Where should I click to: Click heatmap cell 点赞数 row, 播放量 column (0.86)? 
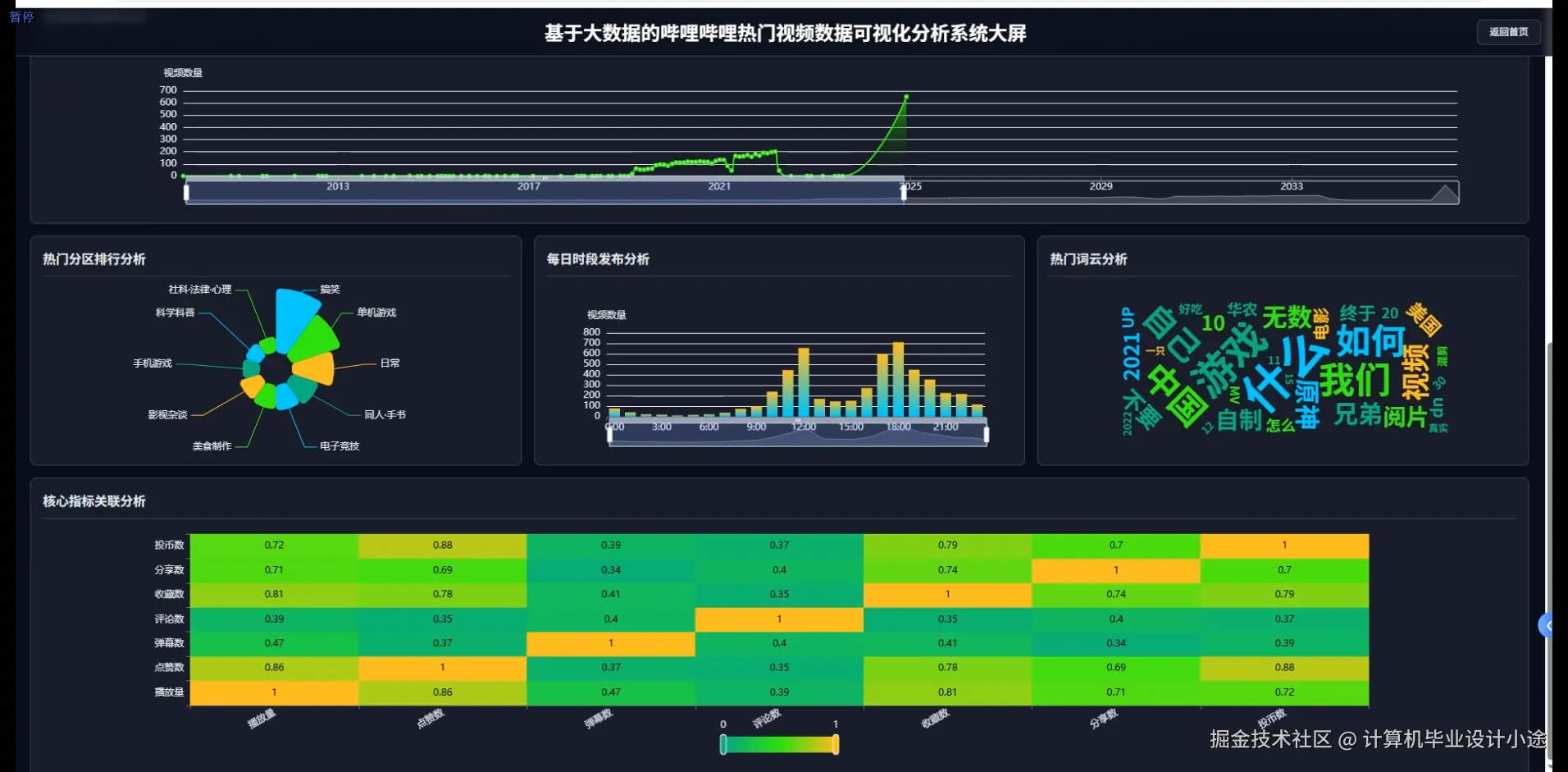(274, 667)
